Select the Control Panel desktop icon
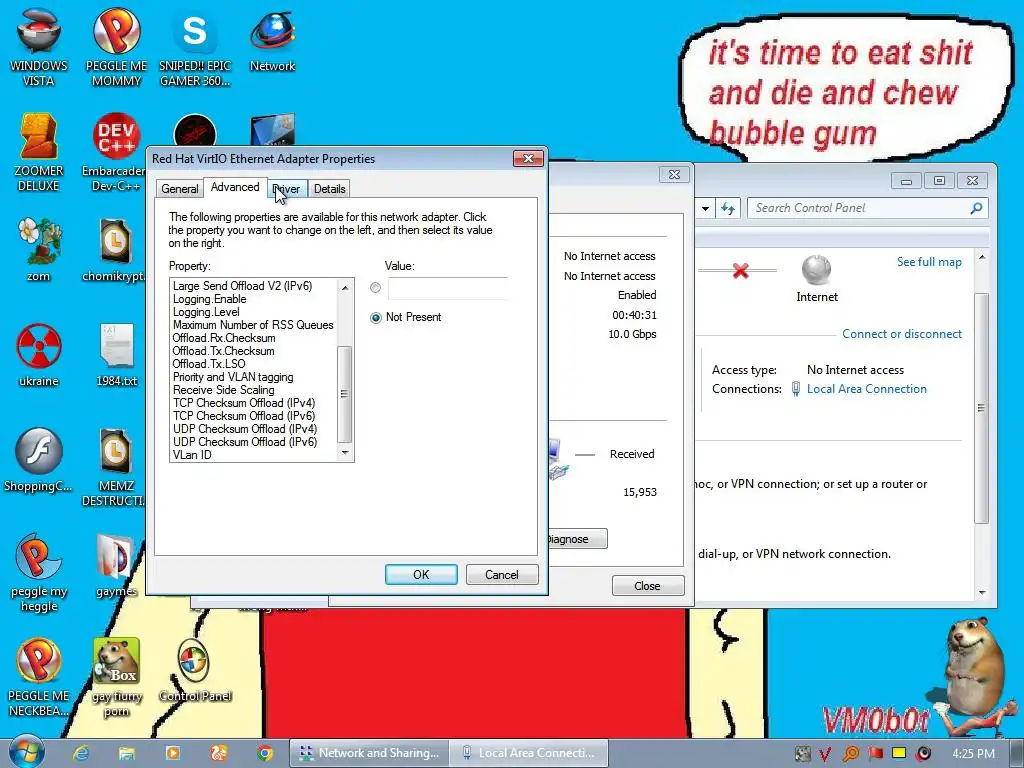Image resolution: width=1024 pixels, height=768 pixels. pyautogui.click(x=195, y=669)
